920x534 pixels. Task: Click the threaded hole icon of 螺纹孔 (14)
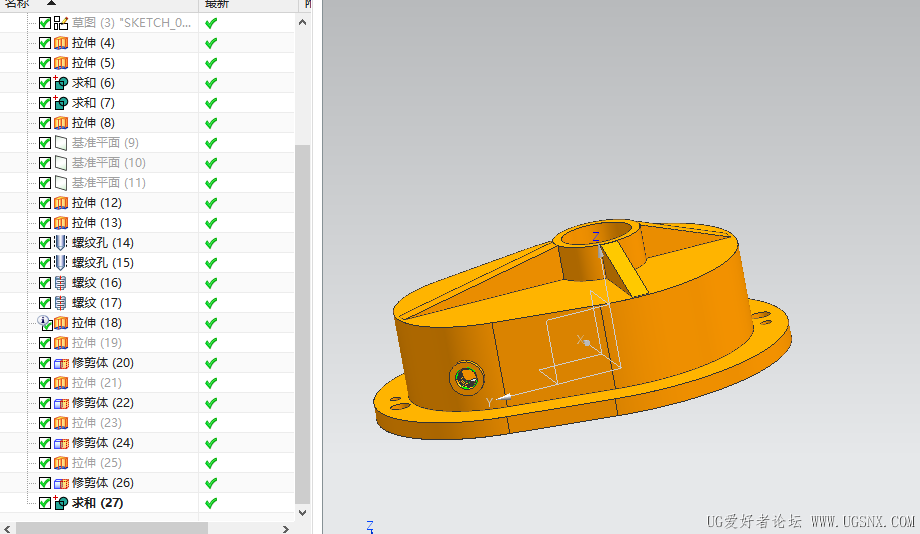pos(60,242)
